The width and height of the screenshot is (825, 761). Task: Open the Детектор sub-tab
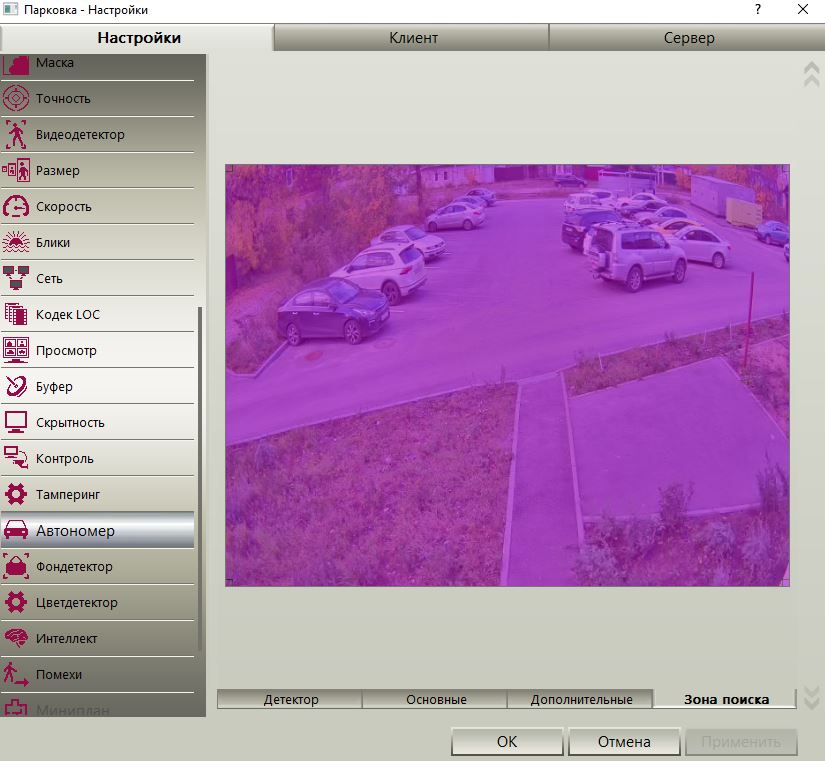click(290, 699)
